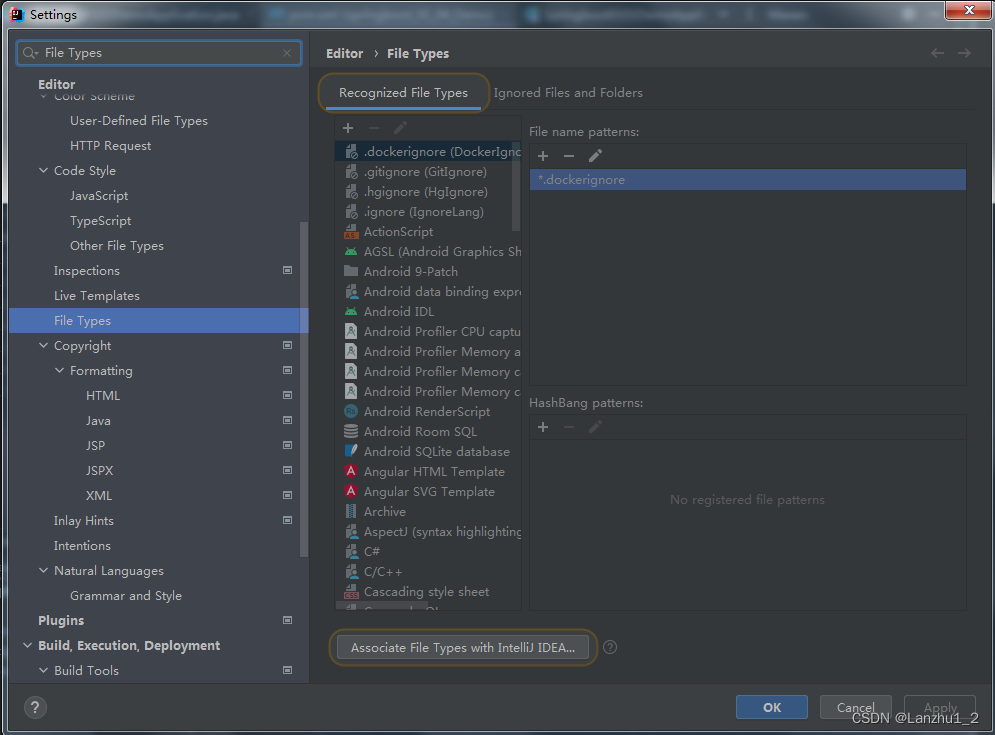Select JavaScript under Code Style
Viewport: 995px width, 735px height.
[99, 196]
